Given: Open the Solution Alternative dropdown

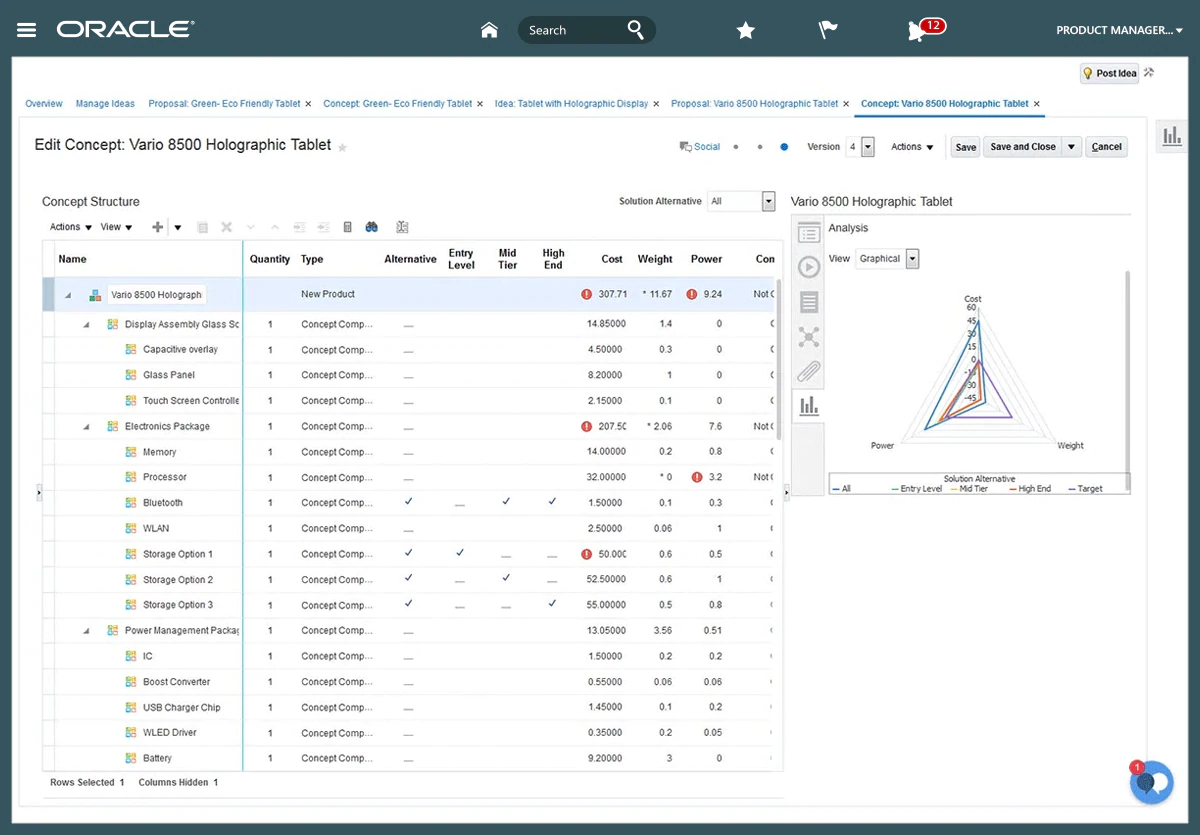Looking at the screenshot, I should [768, 201].
